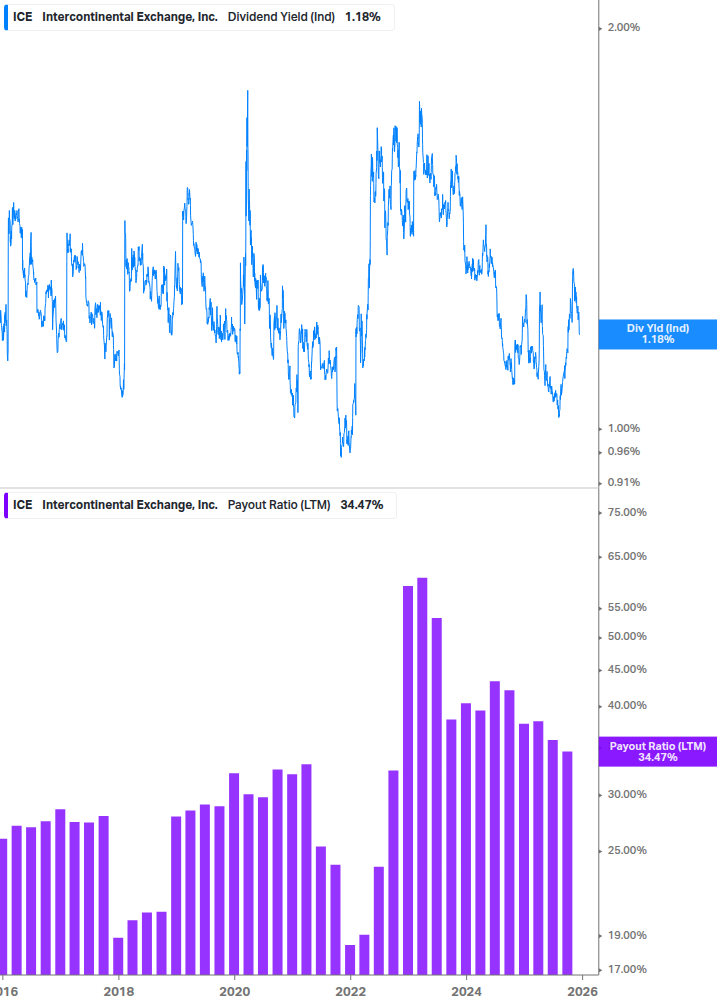
Task: Click the tallest payout ratio bar in 2023
Action: tap(422, 776)
